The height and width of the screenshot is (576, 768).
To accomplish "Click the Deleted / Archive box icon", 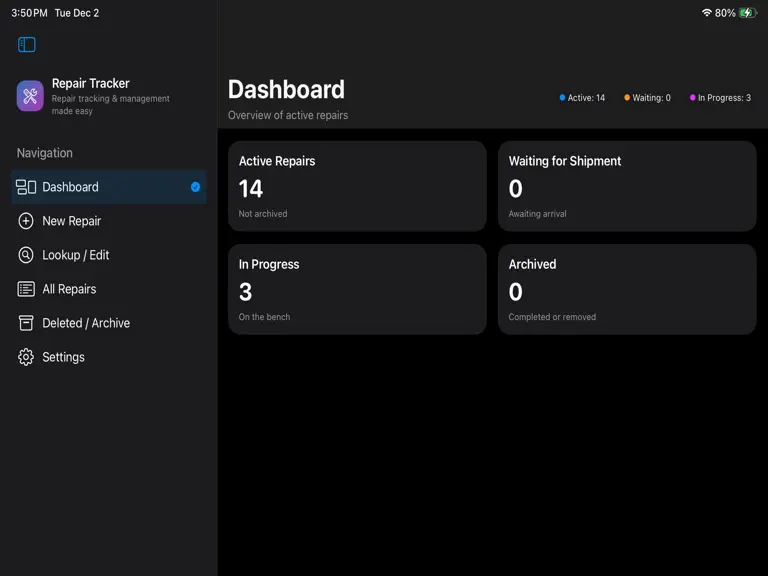I will tap(26, 323).
